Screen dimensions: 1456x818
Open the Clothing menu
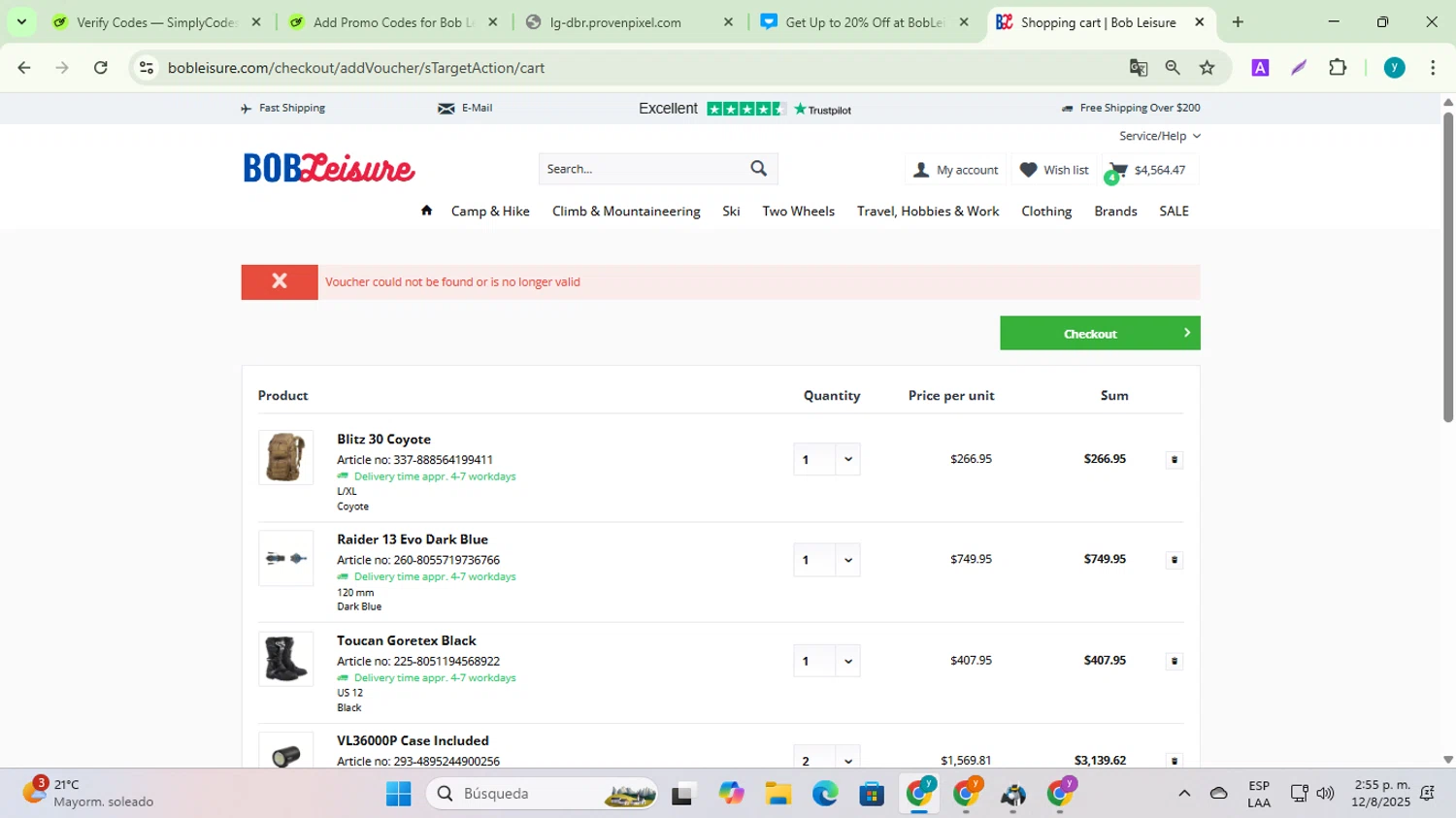[1046, 211]
